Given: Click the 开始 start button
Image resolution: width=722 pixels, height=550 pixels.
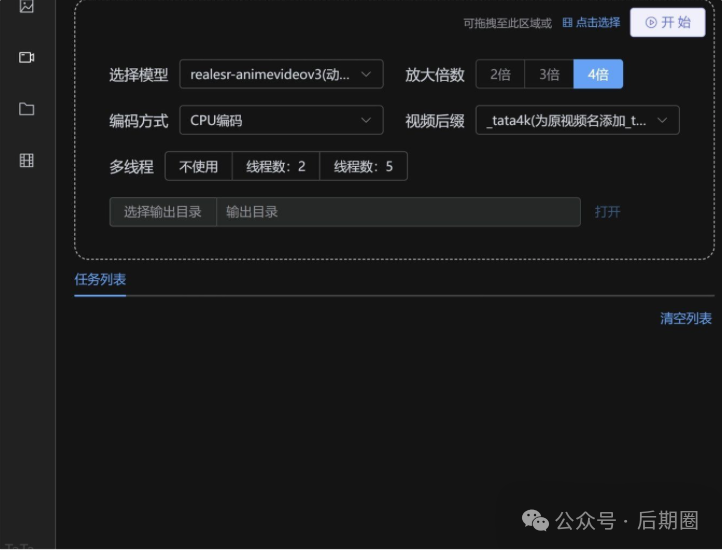Looking at the screenshot, I should click(667, 22).
